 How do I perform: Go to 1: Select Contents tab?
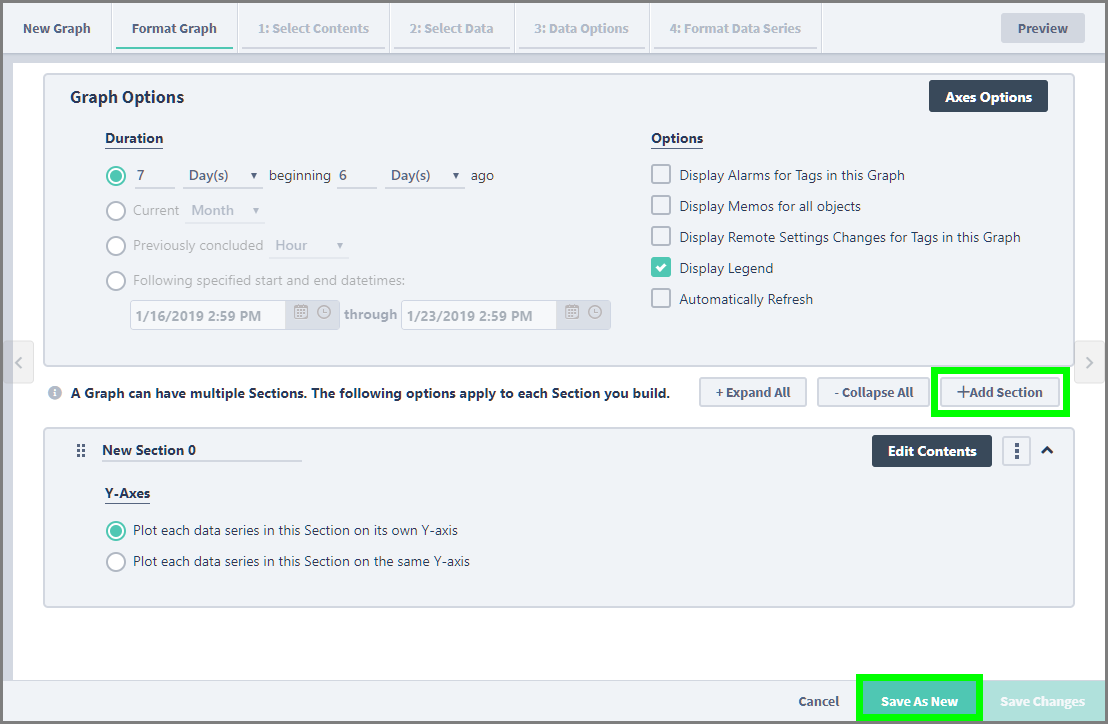[313, 28]
